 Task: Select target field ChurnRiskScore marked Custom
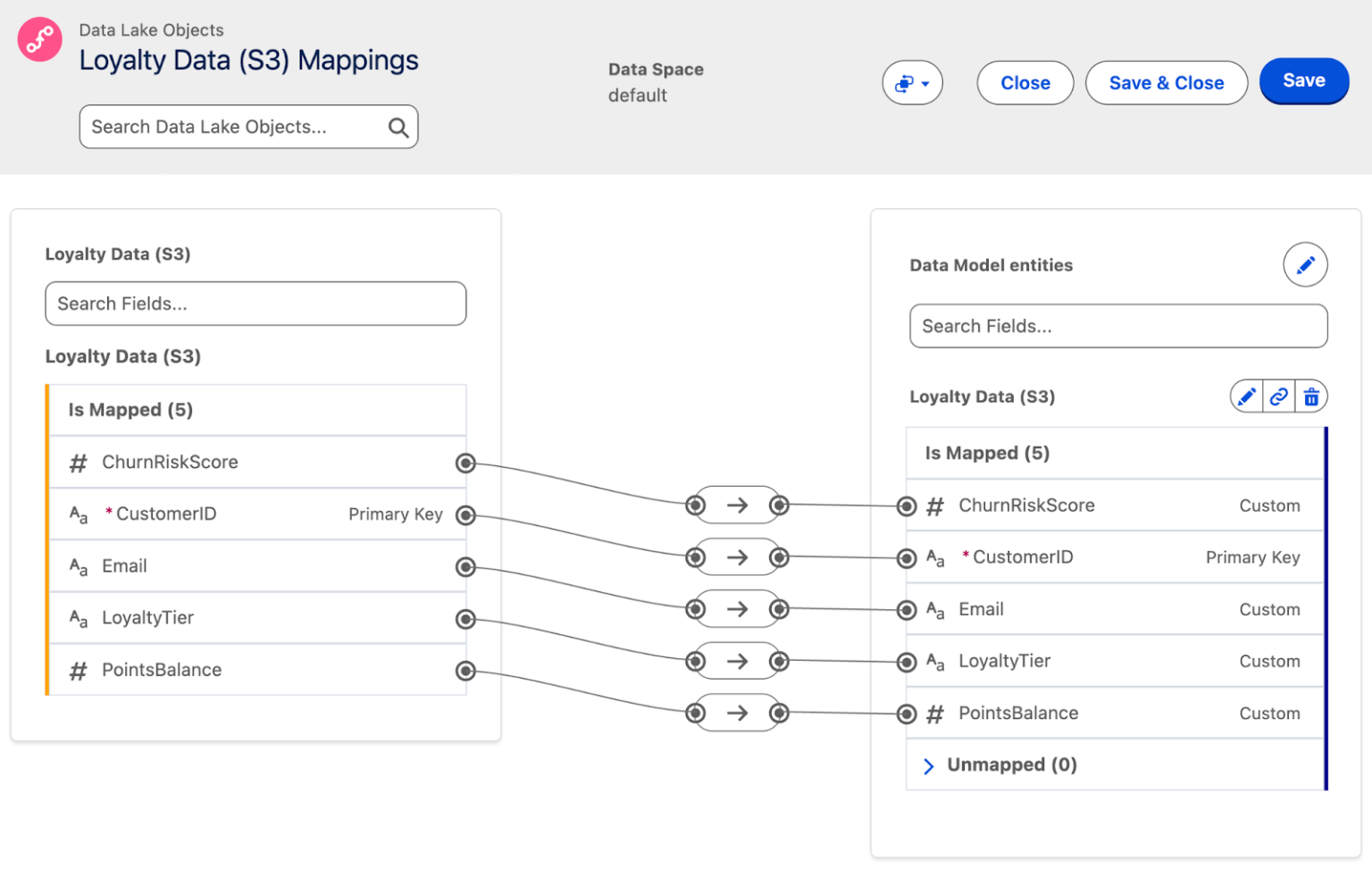(1115, 506)
